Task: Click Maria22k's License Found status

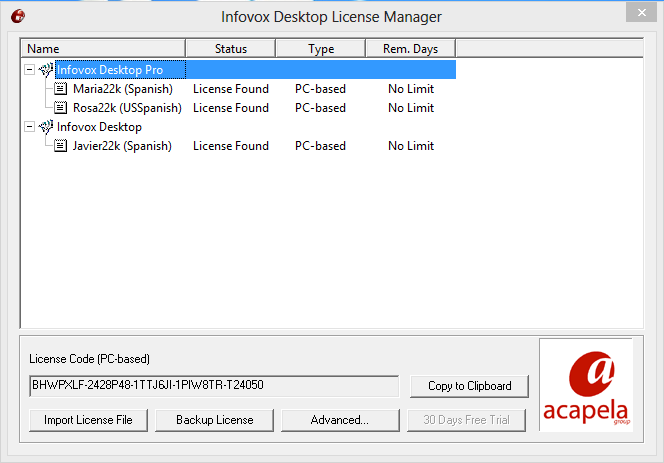Action: coord(231,89)
